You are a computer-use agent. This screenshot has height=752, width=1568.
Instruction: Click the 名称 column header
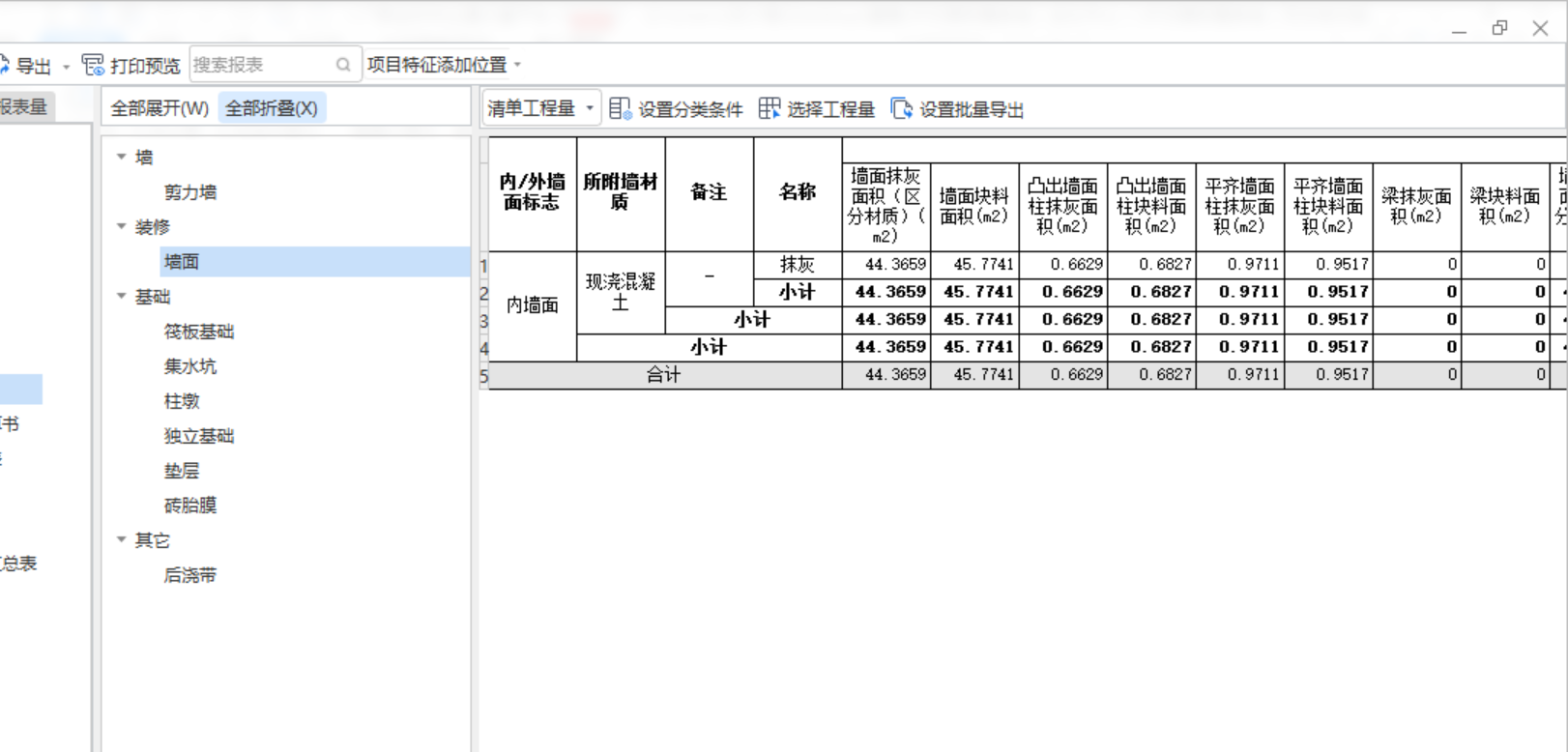tap(798, 193)
